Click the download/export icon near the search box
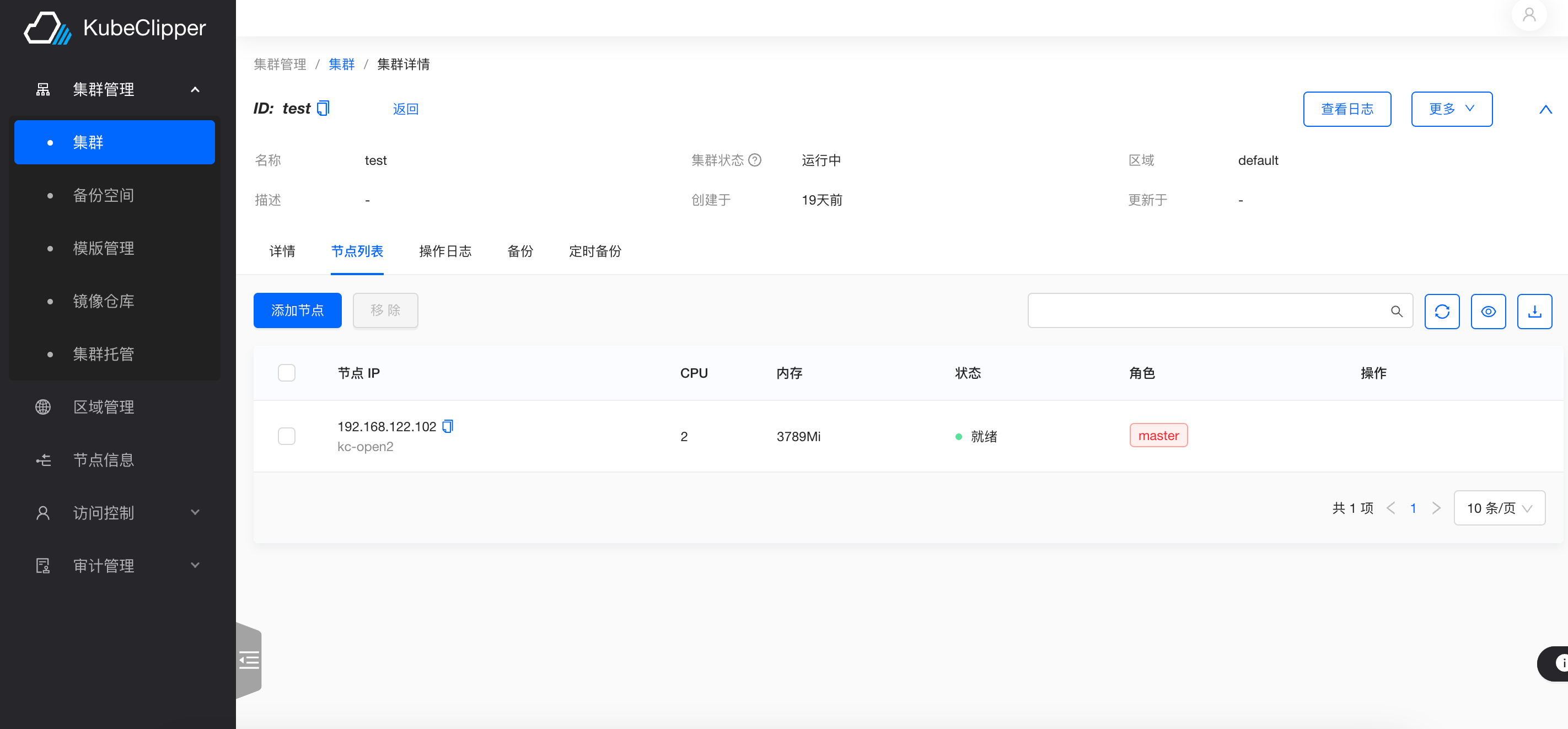Image resolution: width=1568 pixels, height=729 pixels. [x=1534, y=311]
